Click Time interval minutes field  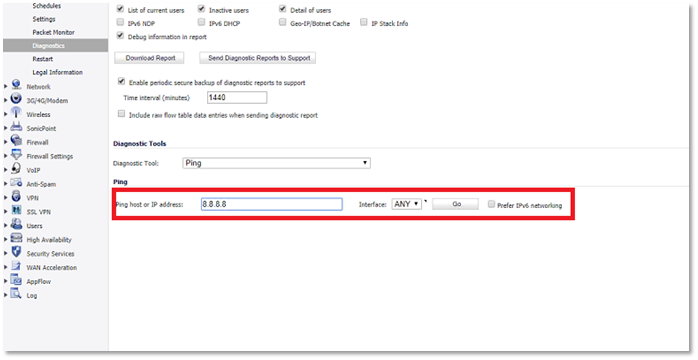237,97
